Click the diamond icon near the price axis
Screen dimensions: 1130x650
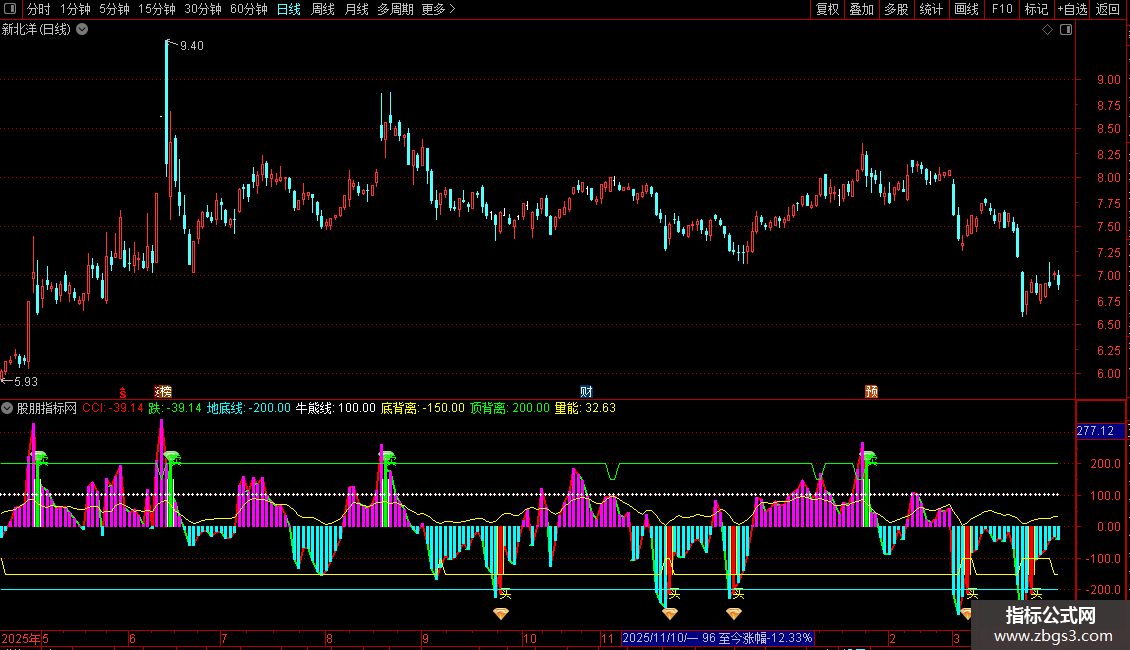click(1047, 30)
